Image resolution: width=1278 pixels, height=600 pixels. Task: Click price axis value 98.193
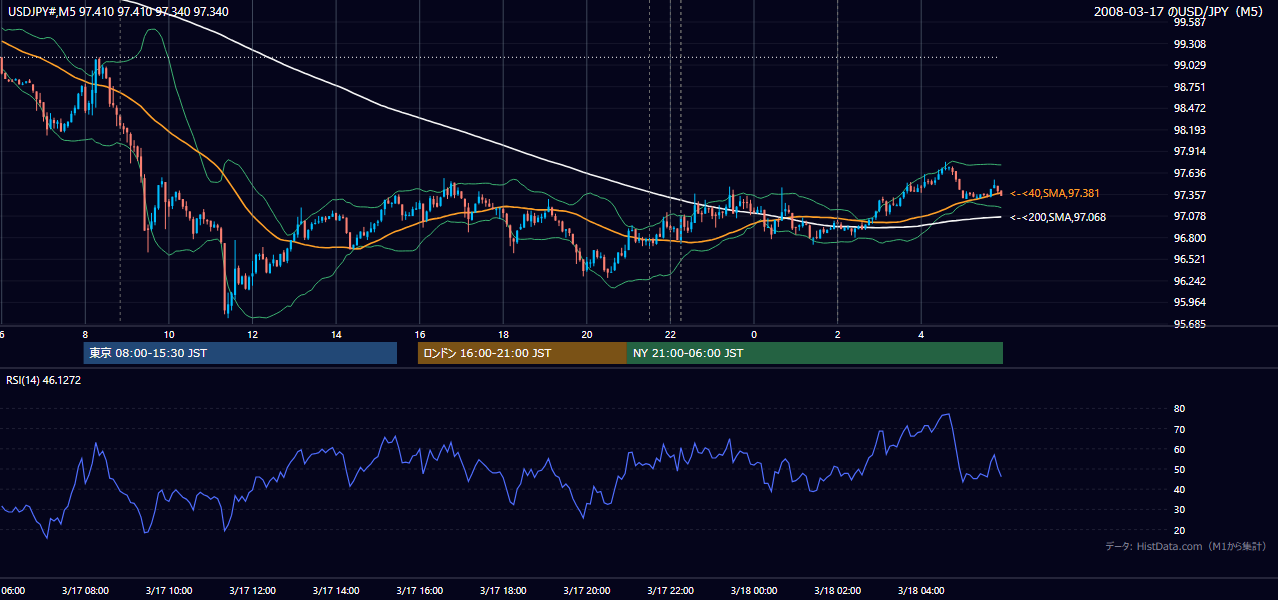[1189, 130]
